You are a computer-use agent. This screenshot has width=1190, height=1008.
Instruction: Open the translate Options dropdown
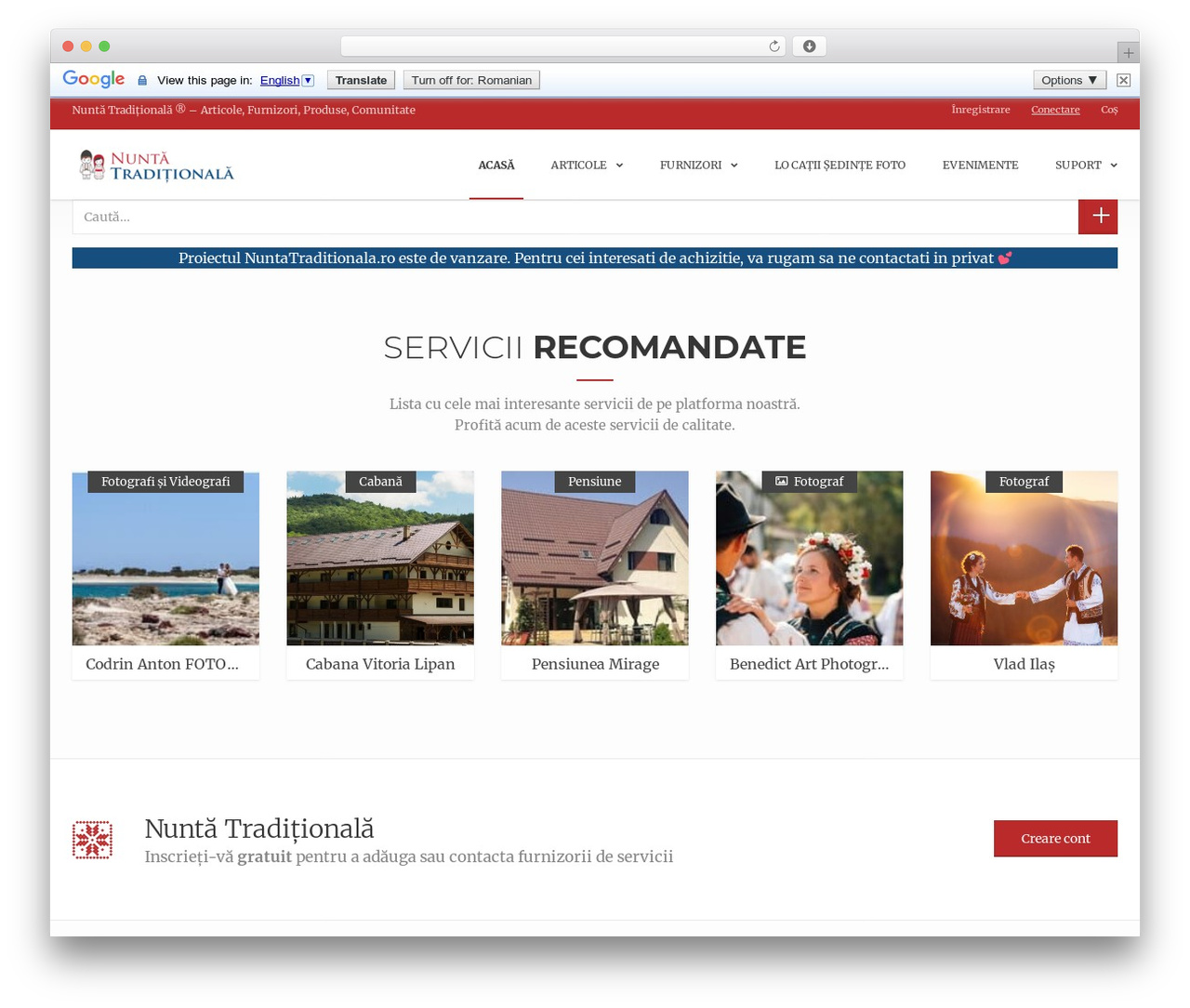[1069, 80]
